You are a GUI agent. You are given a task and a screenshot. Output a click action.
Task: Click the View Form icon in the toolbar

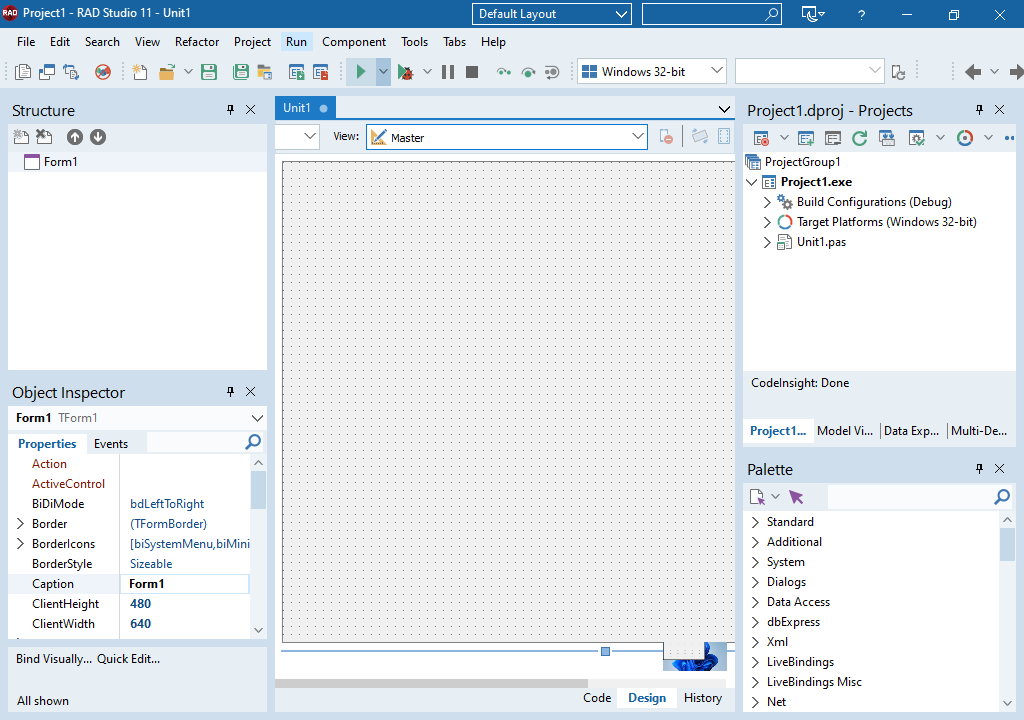[47, 72]
